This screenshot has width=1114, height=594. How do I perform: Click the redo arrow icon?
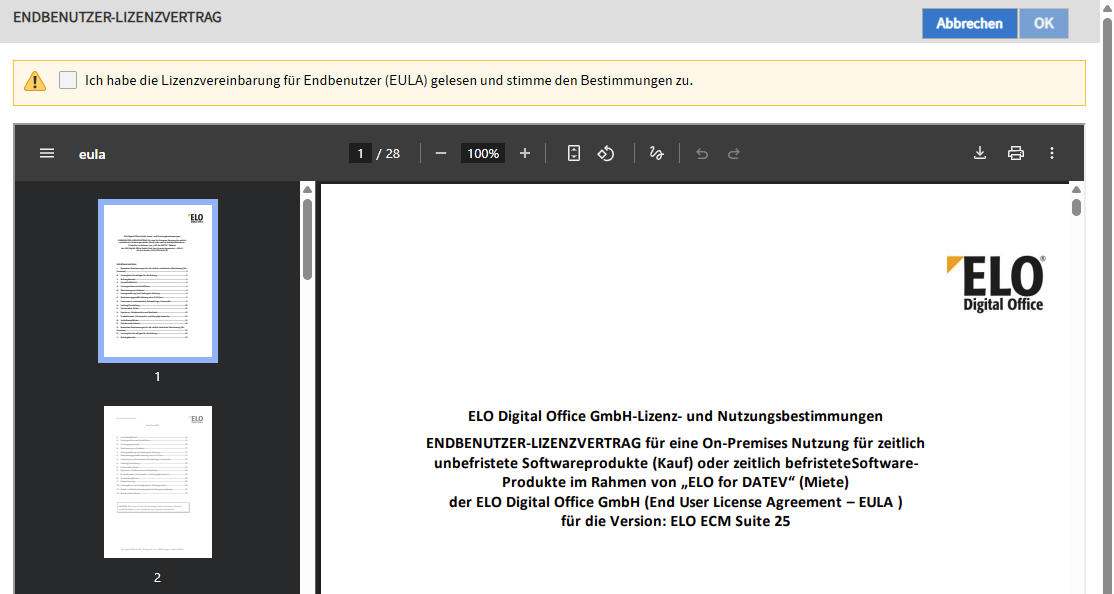coord(734,153)
